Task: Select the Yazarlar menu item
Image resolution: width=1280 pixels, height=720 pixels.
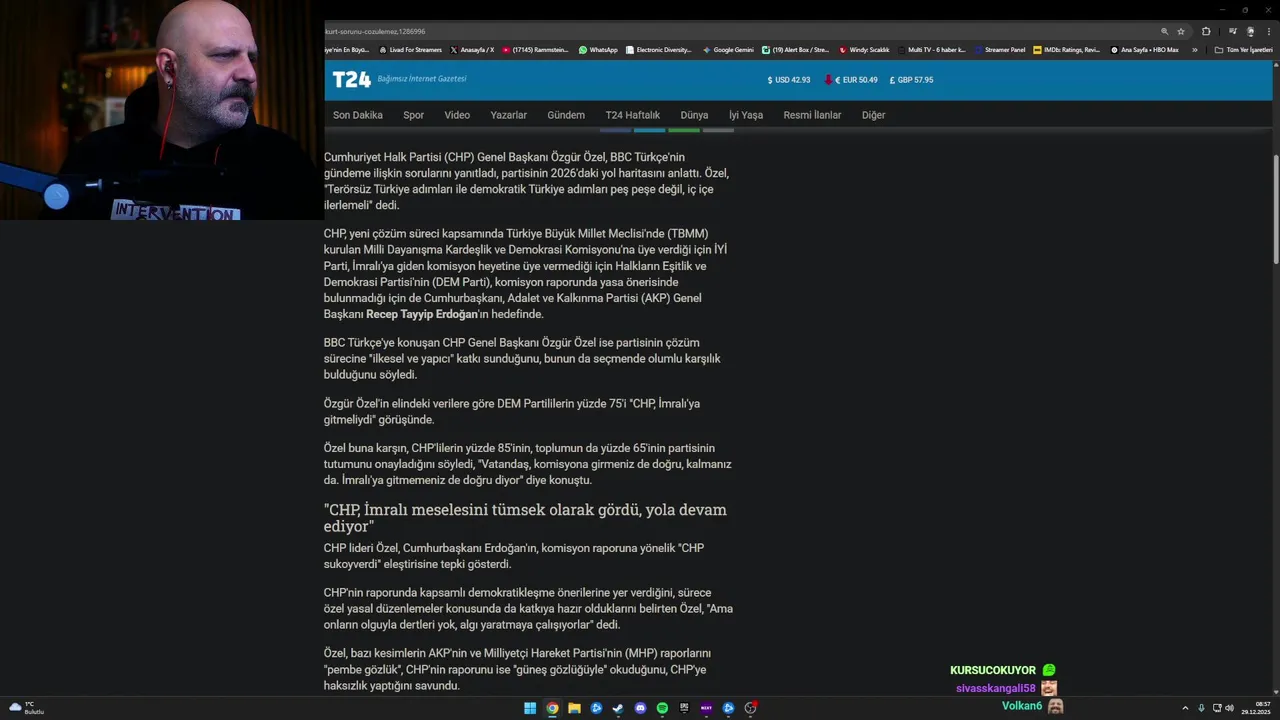Action: point(508,115)
